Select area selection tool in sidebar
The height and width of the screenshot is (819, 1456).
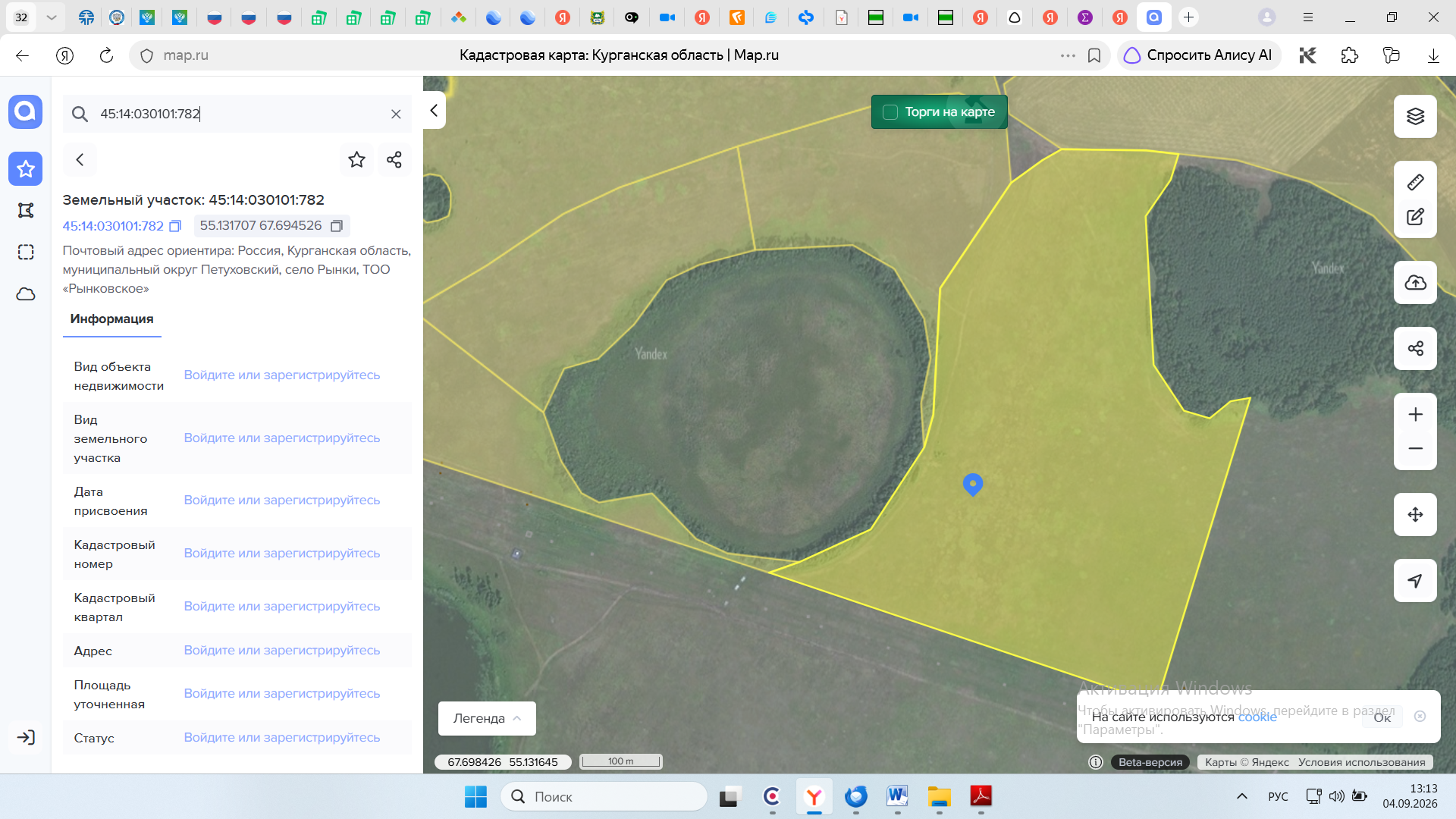[26, 252]
